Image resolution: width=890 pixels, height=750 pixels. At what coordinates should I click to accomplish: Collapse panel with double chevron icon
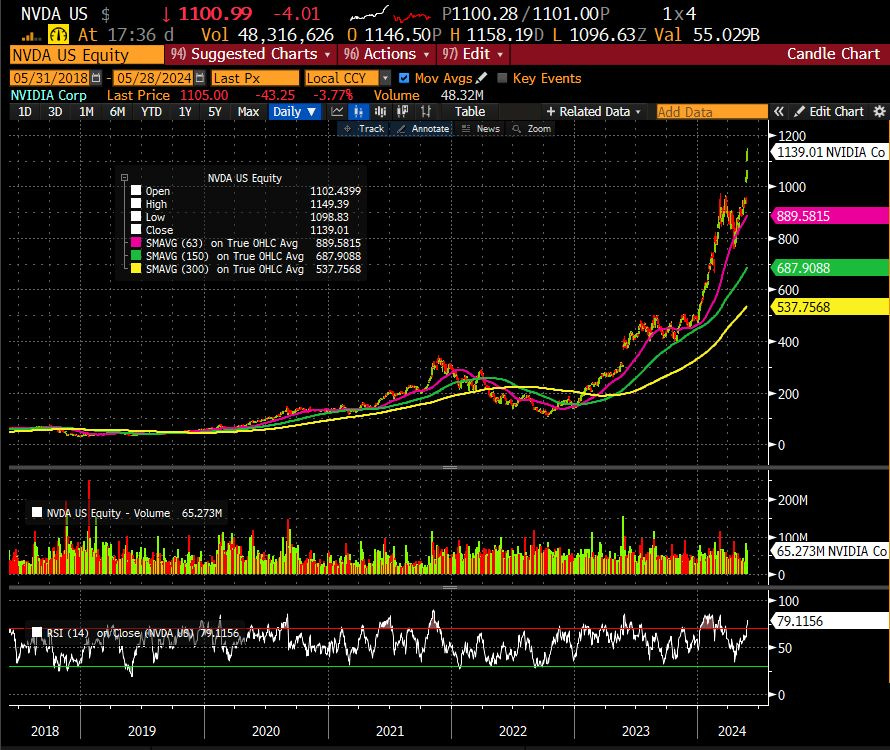(779, 111)
